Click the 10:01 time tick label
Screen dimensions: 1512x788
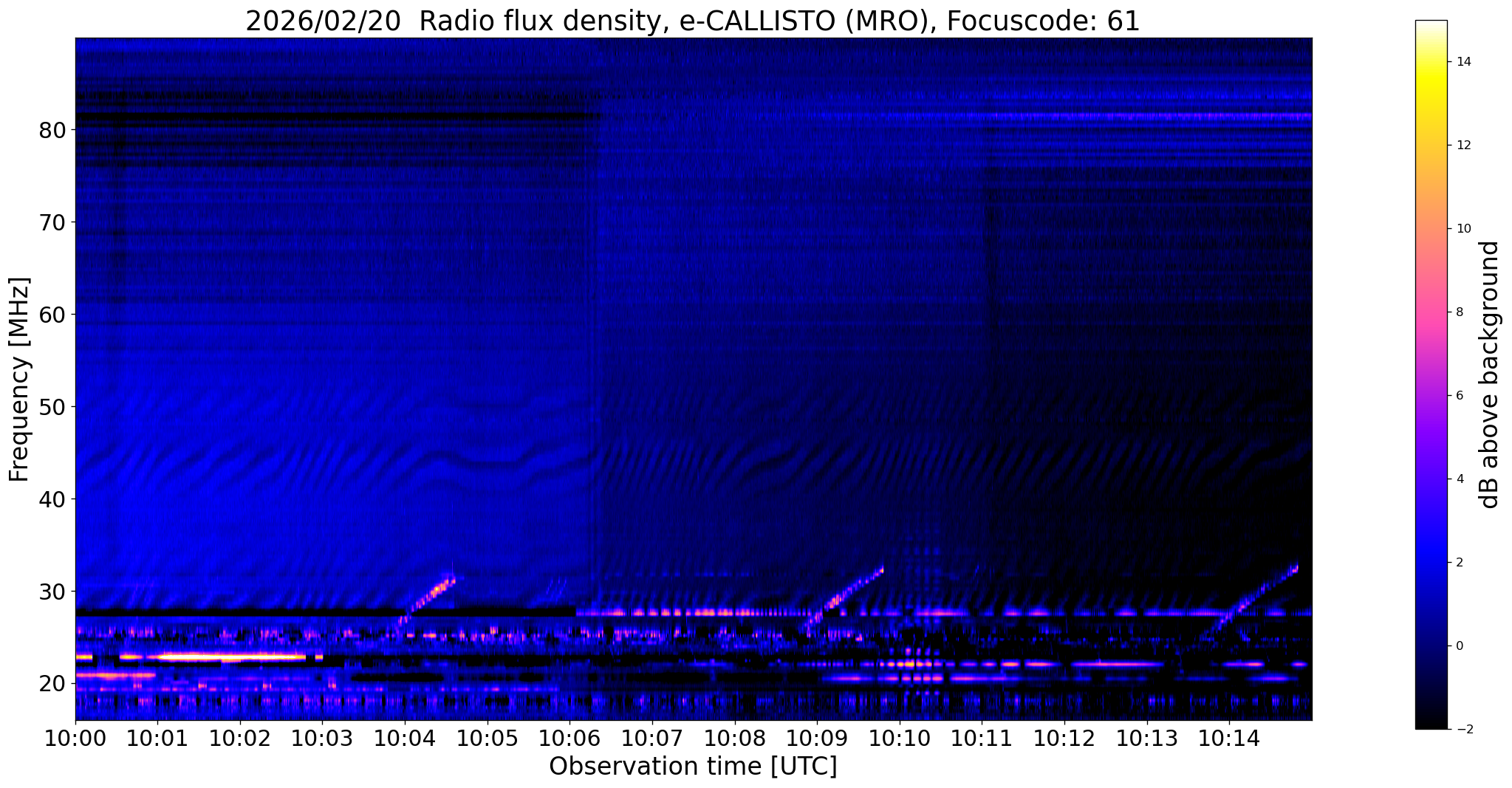pos(157,739)
